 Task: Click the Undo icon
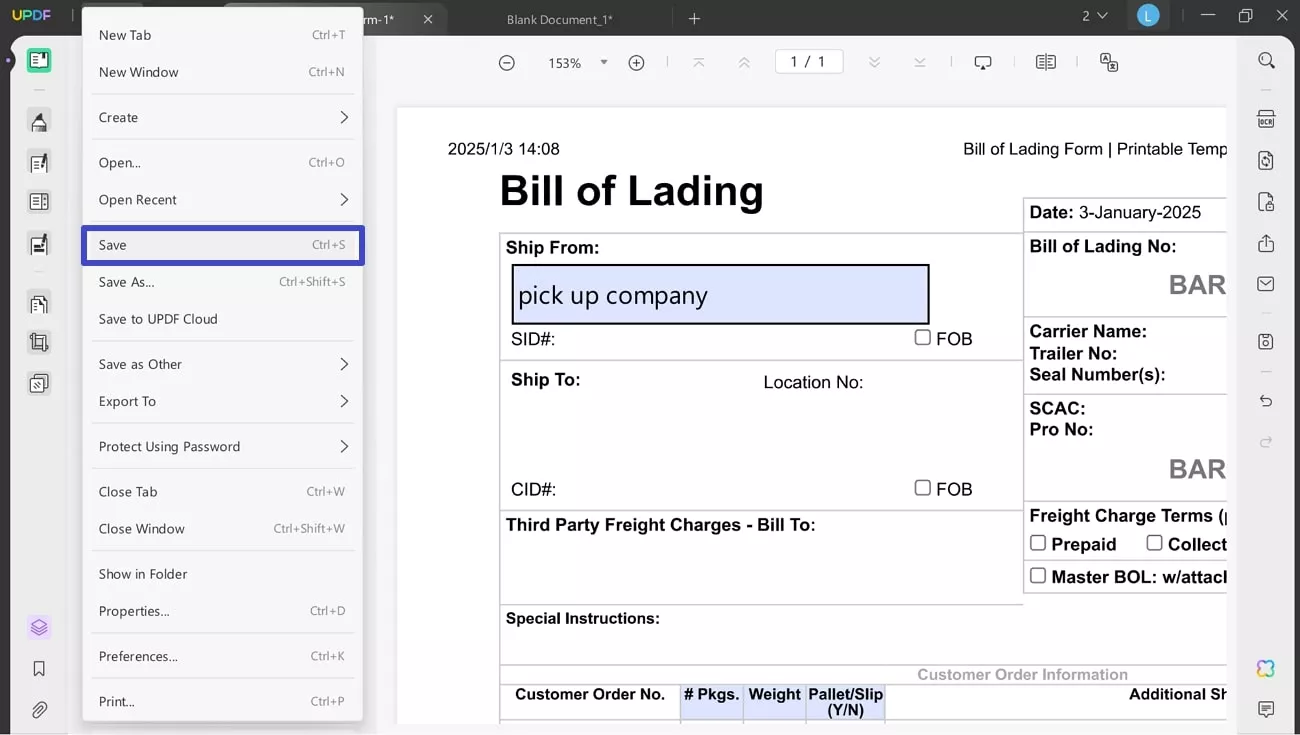pos(1265,401)
